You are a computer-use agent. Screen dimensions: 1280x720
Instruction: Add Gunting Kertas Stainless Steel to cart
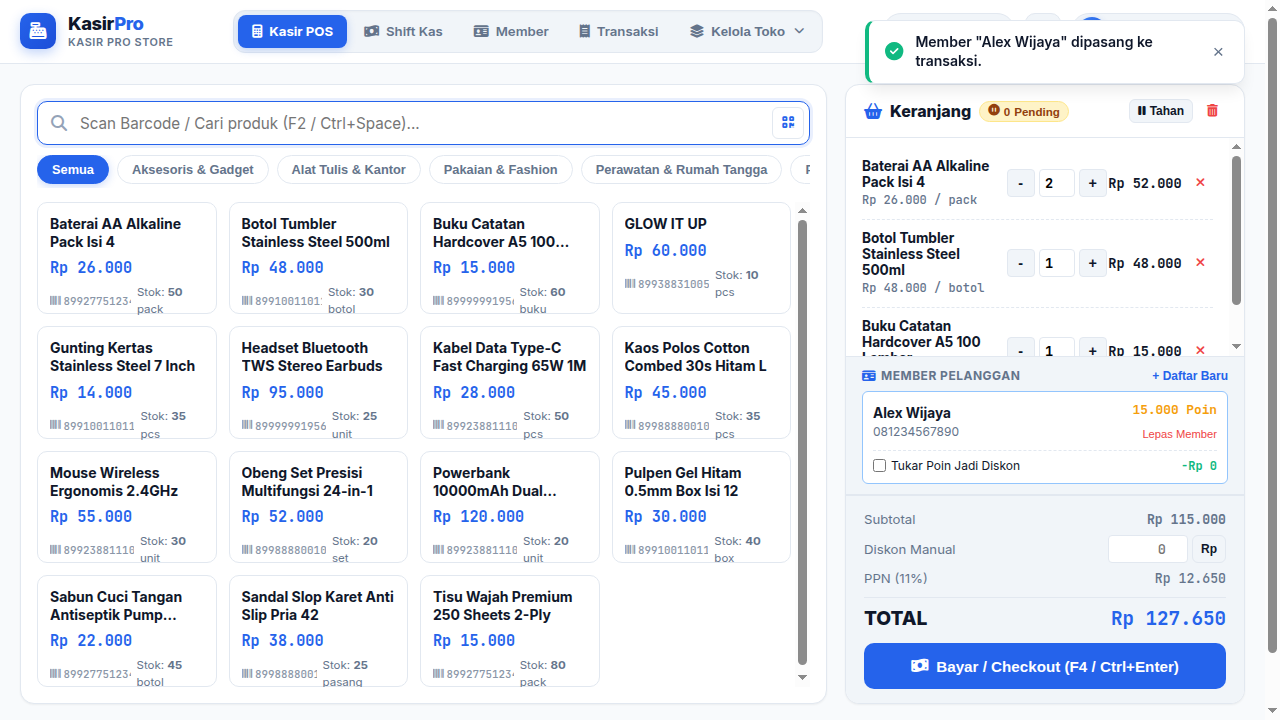(x=127, y=383)
